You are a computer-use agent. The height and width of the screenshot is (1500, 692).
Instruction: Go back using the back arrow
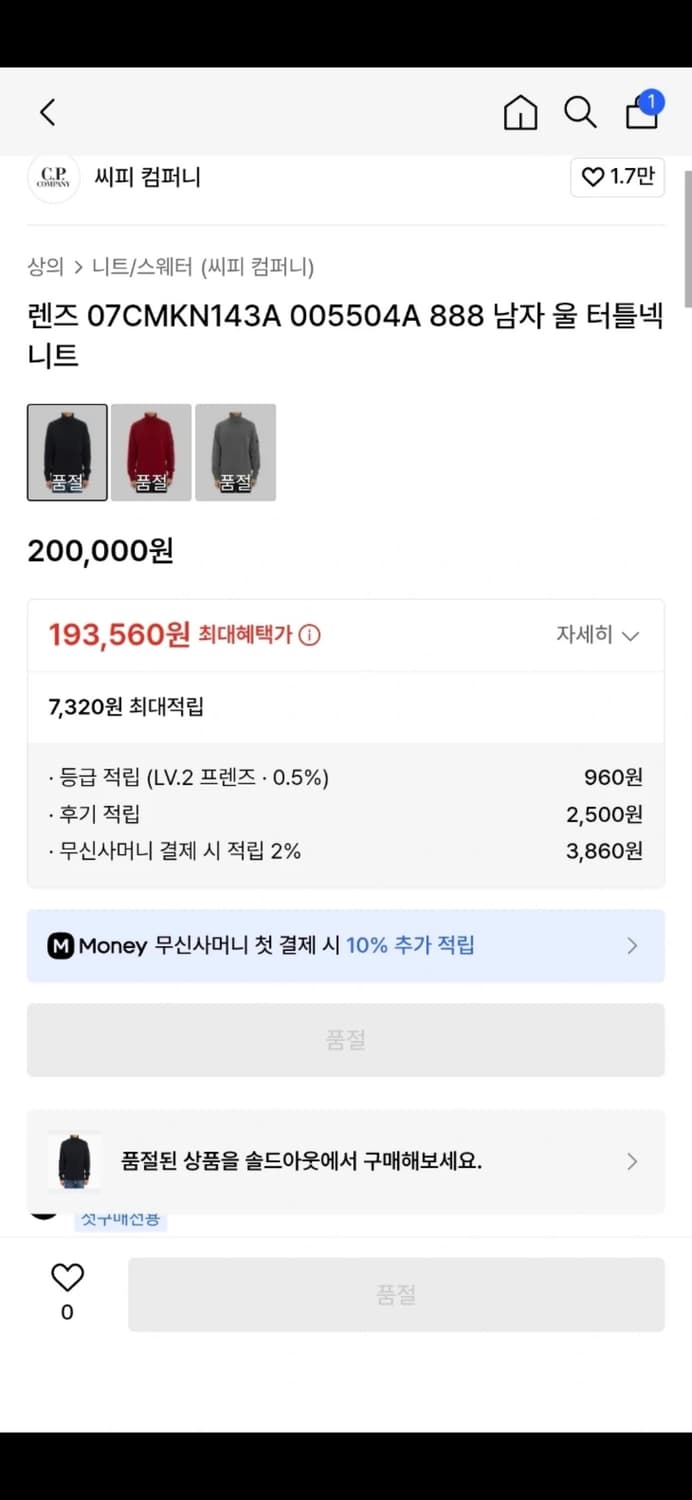coord(47,112)
